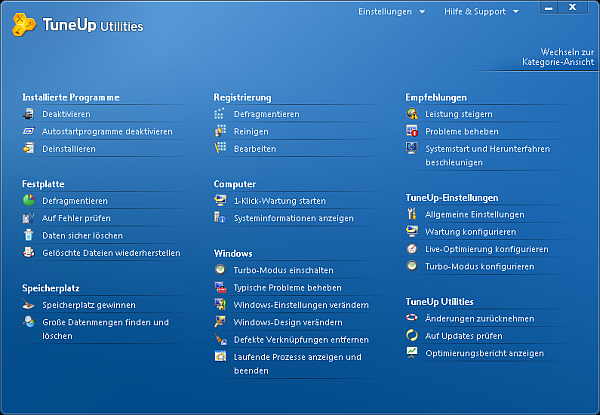Viewport: 600px width, 415px height.
Task: Expand the Einstellungen dropdown arrow
Action: tap(422, 12)
